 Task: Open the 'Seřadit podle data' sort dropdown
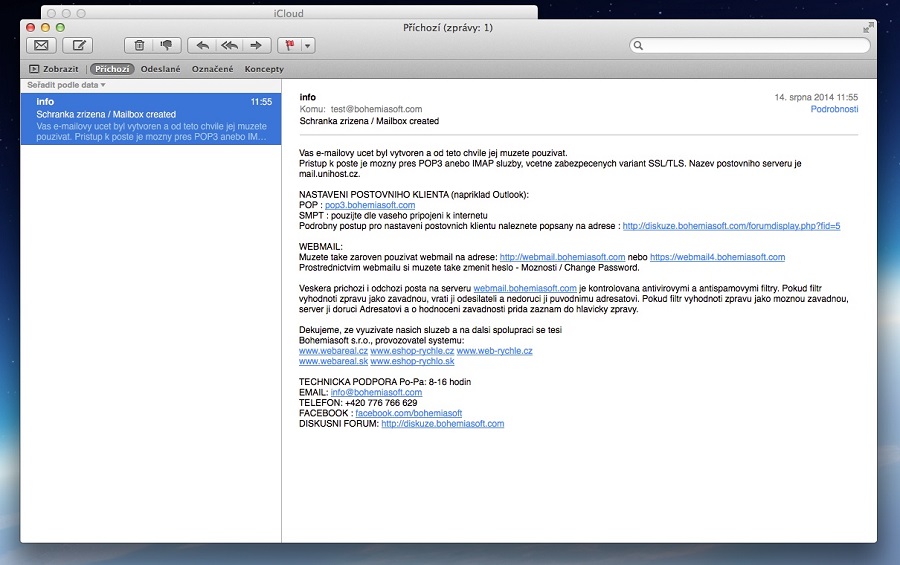pyautogui.click(x=66, y=85)
